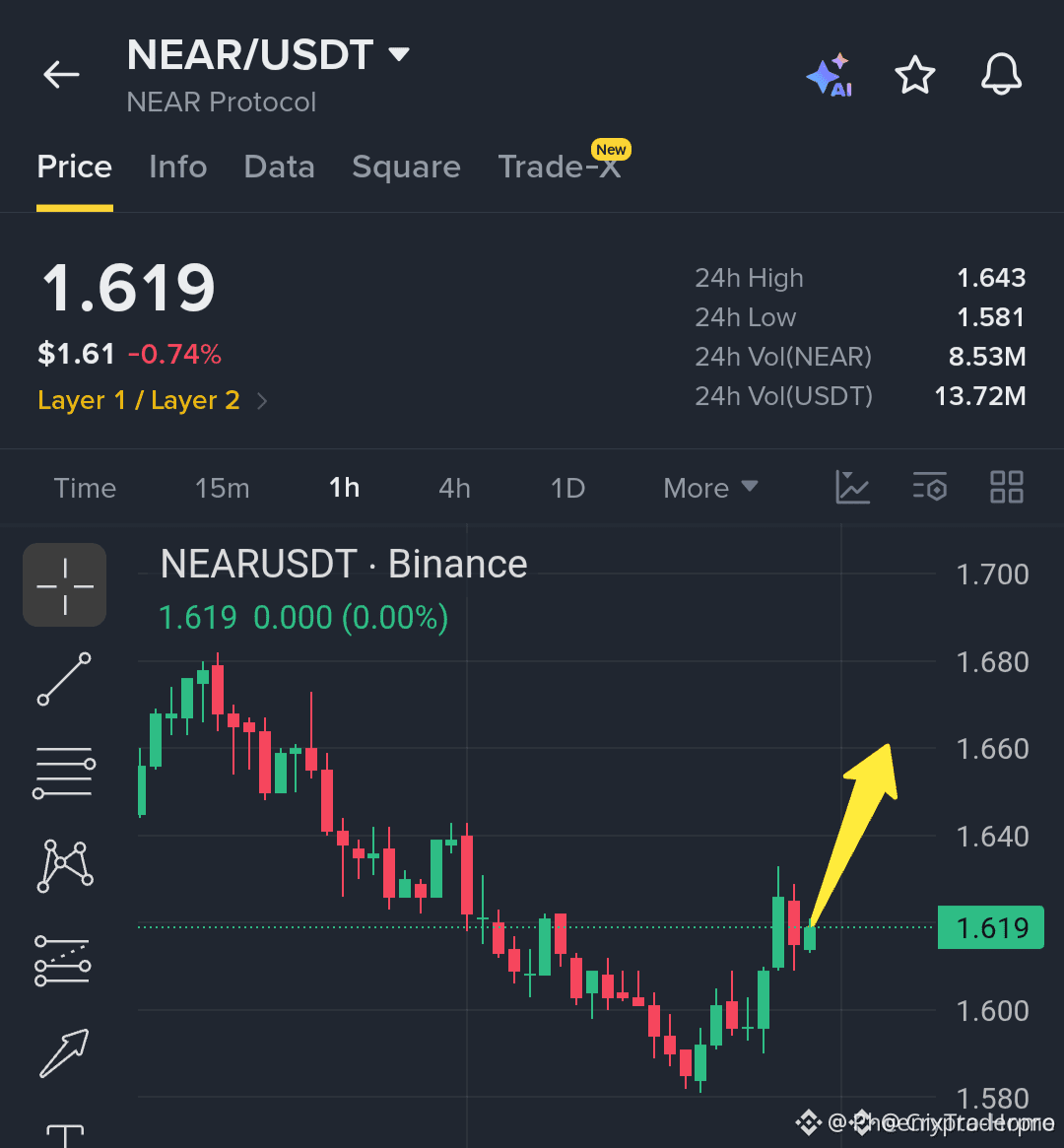Screen dimensions: 1064x1148
Task: Open the Trade-X tab
Action: click(560, 167)
